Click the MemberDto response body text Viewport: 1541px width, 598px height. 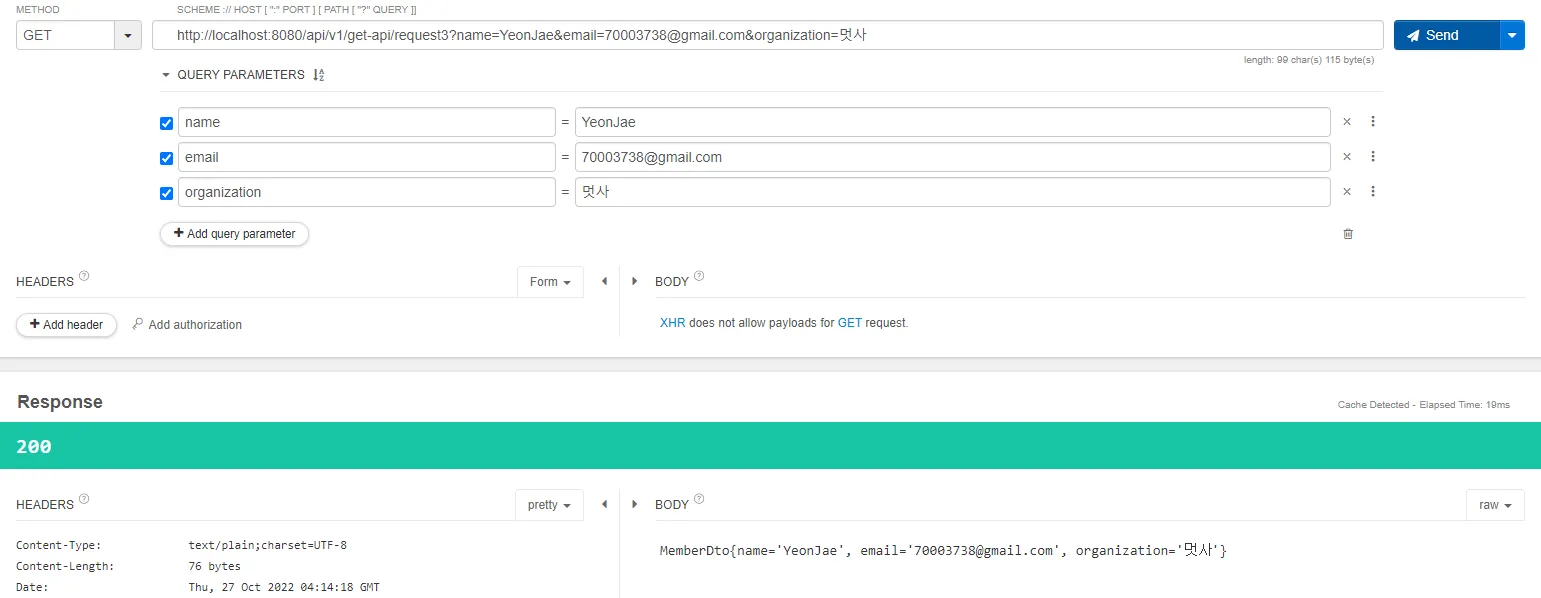[943, 550]
